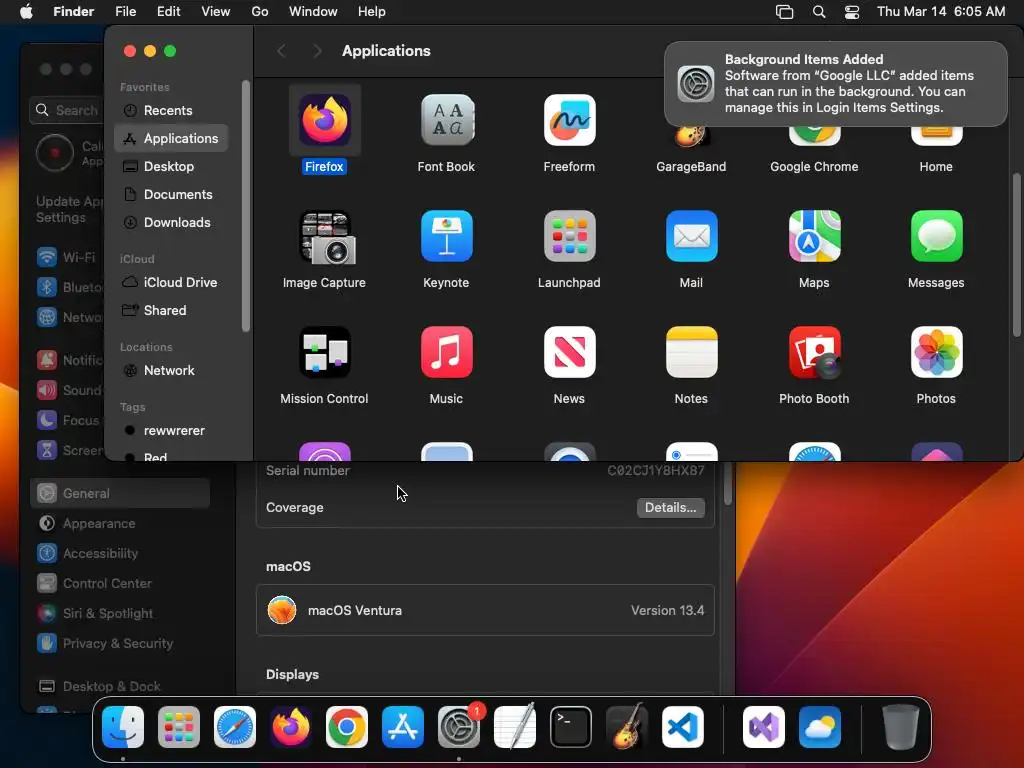The width and height of the screenshot is (1024, 768).
Task: Open the Window menu
Action: point(313,12)
